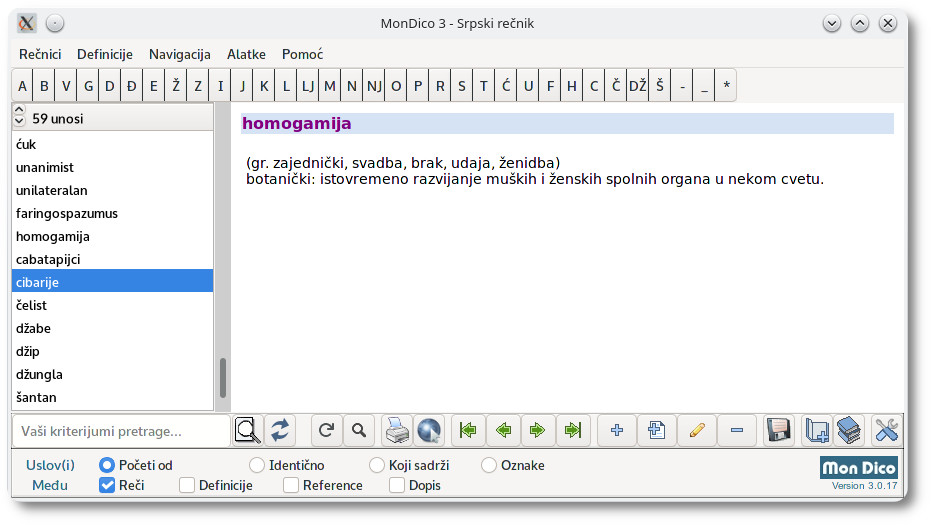
Task: Click letter Đ in alphabet bar
Action: click(132, 86)
